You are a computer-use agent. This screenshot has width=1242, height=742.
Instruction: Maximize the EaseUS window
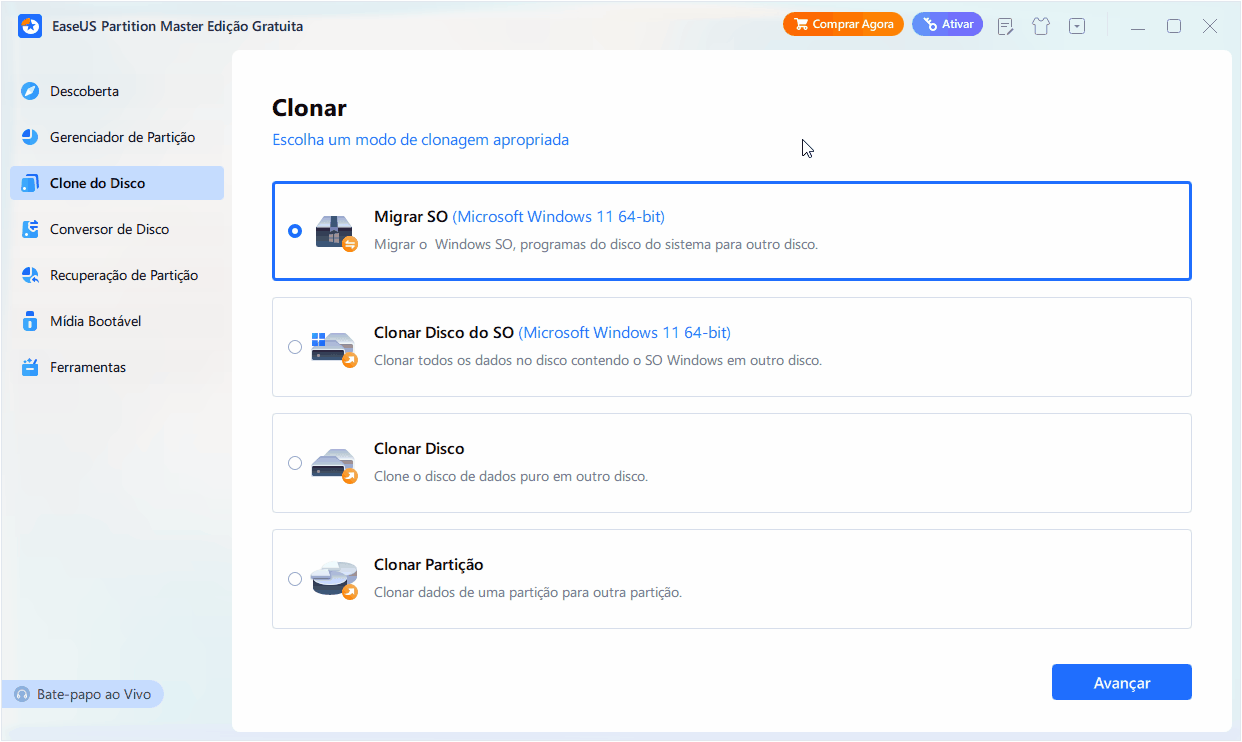[1174, 26]
